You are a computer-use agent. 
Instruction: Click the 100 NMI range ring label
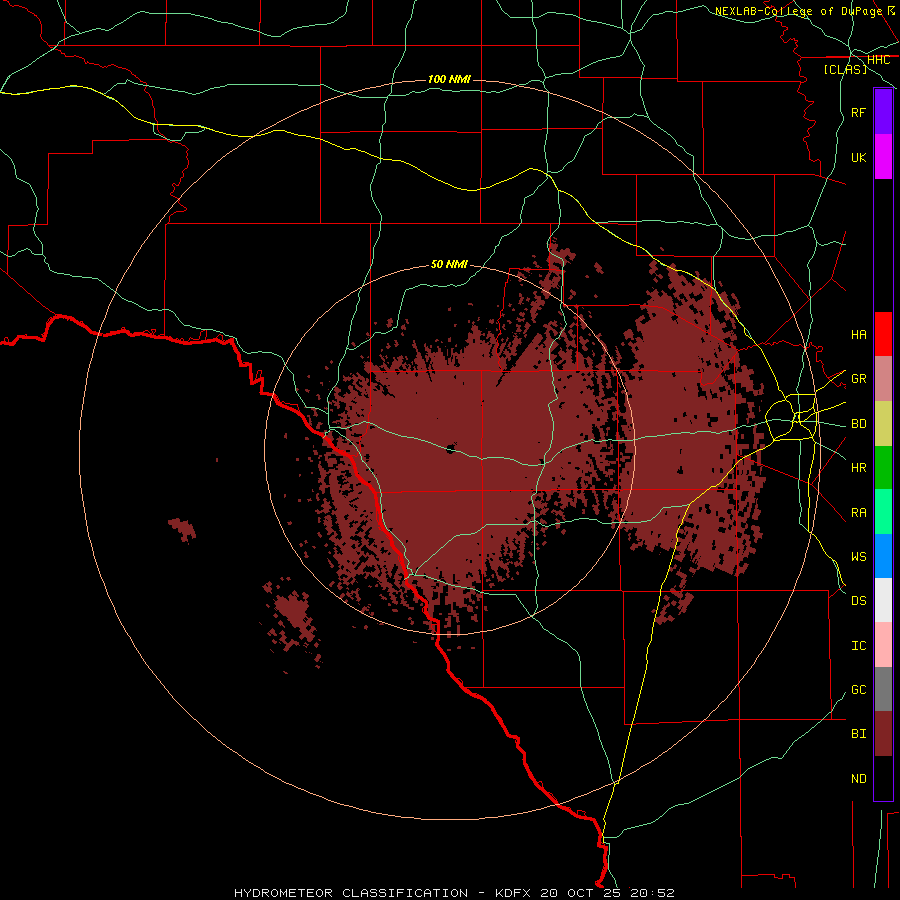[449, 79]
